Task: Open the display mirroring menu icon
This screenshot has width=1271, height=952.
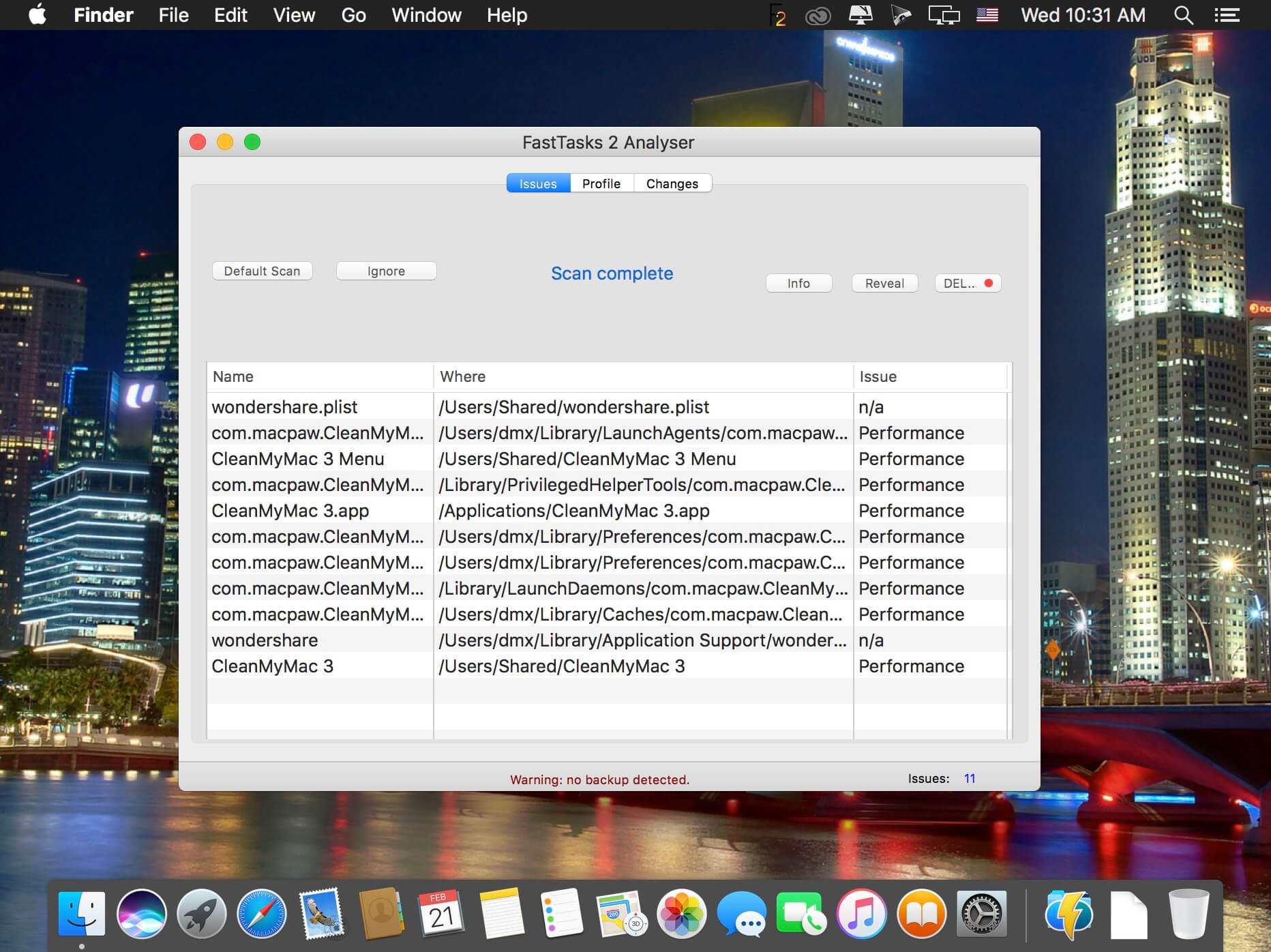Action: coord(944,15)
